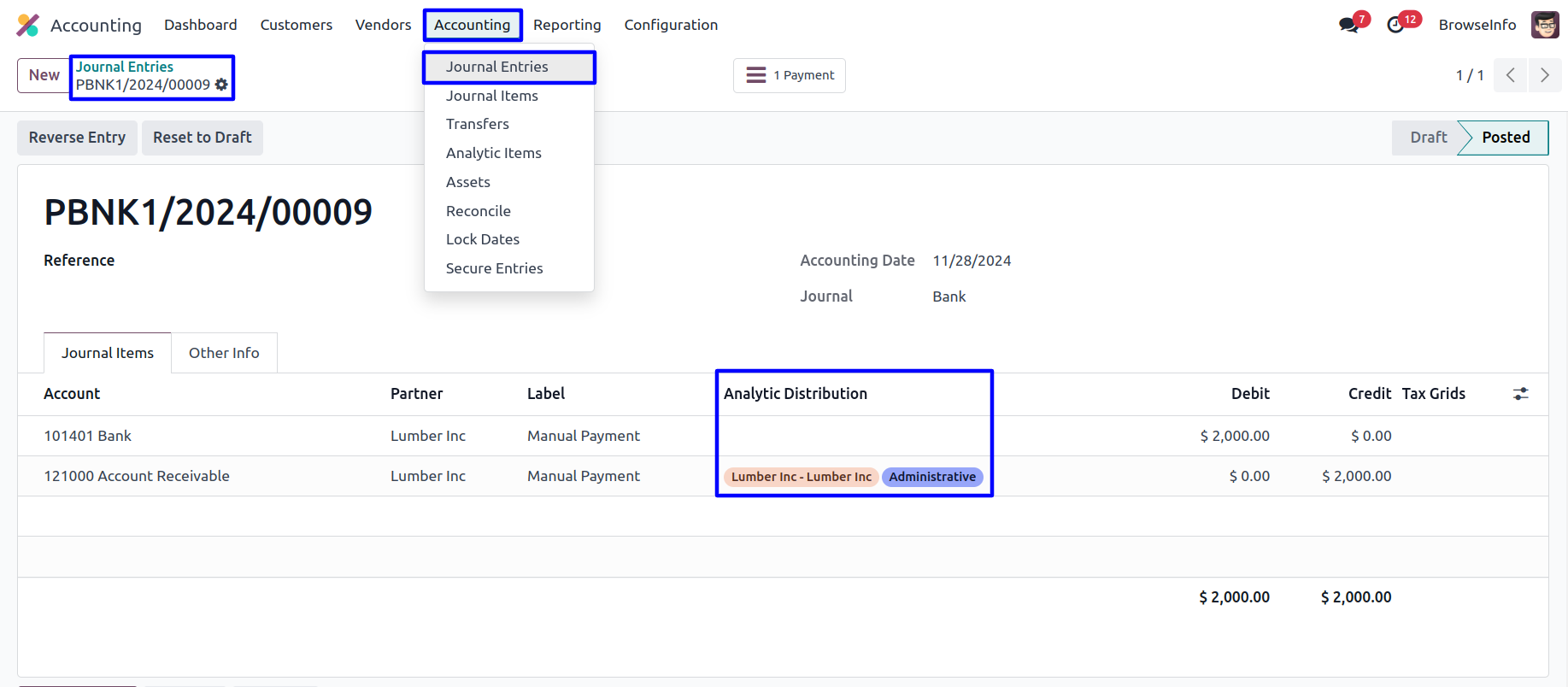Screen dimensions: 1568x687
Task: Open the gear actions menu beside PBNK1/2024/00009
Action: tap(221, 85)
